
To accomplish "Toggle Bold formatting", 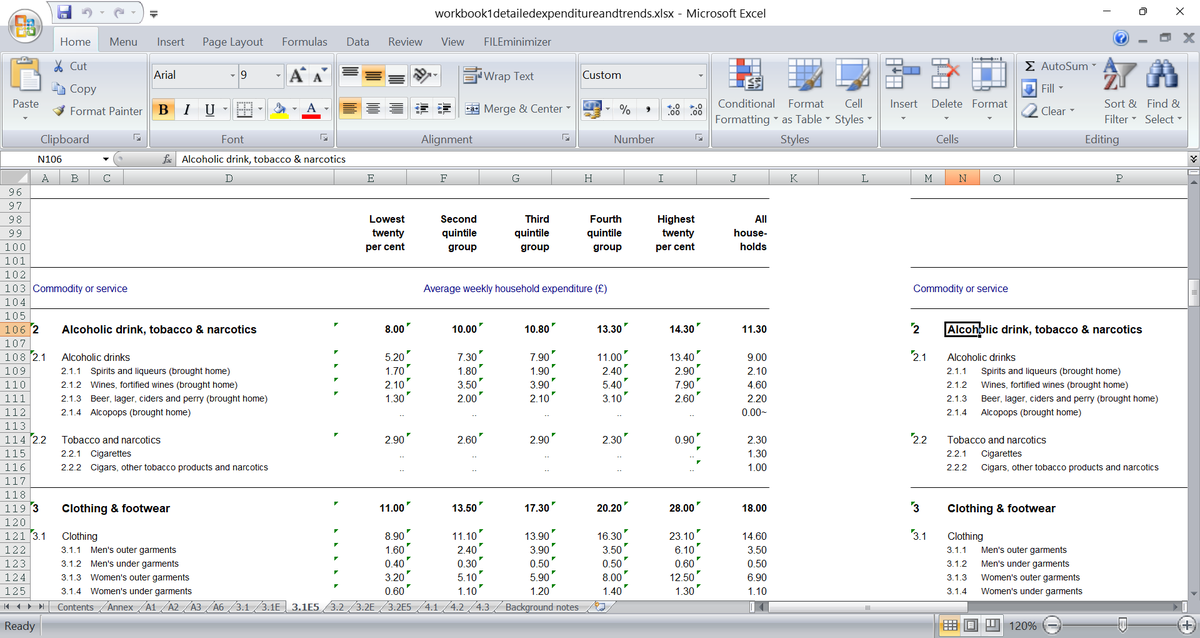I will coord(163,109).
